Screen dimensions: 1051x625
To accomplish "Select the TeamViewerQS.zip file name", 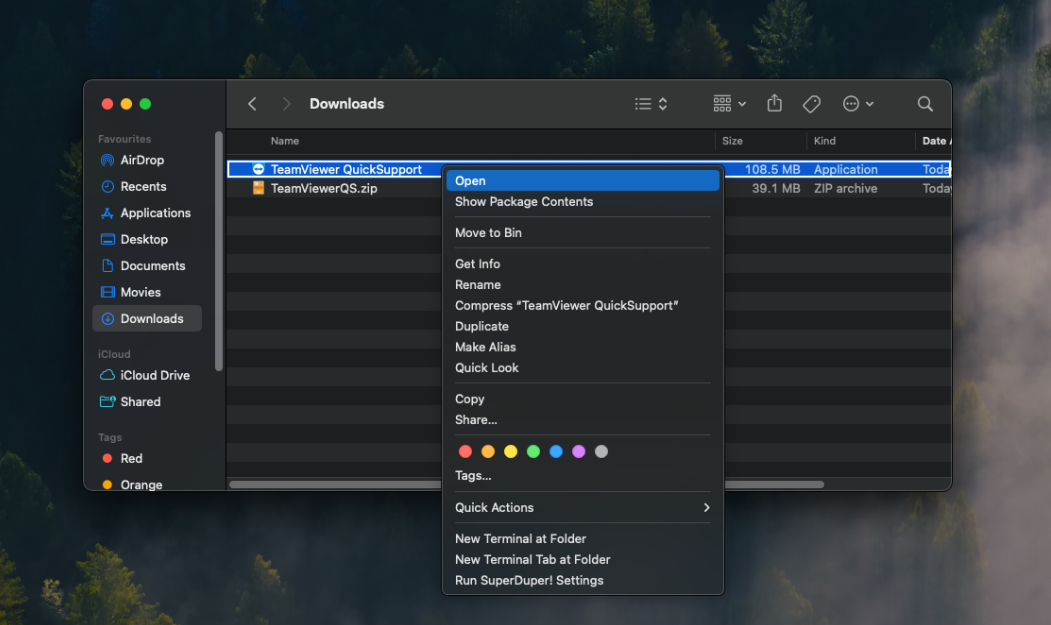I will 324,188.
